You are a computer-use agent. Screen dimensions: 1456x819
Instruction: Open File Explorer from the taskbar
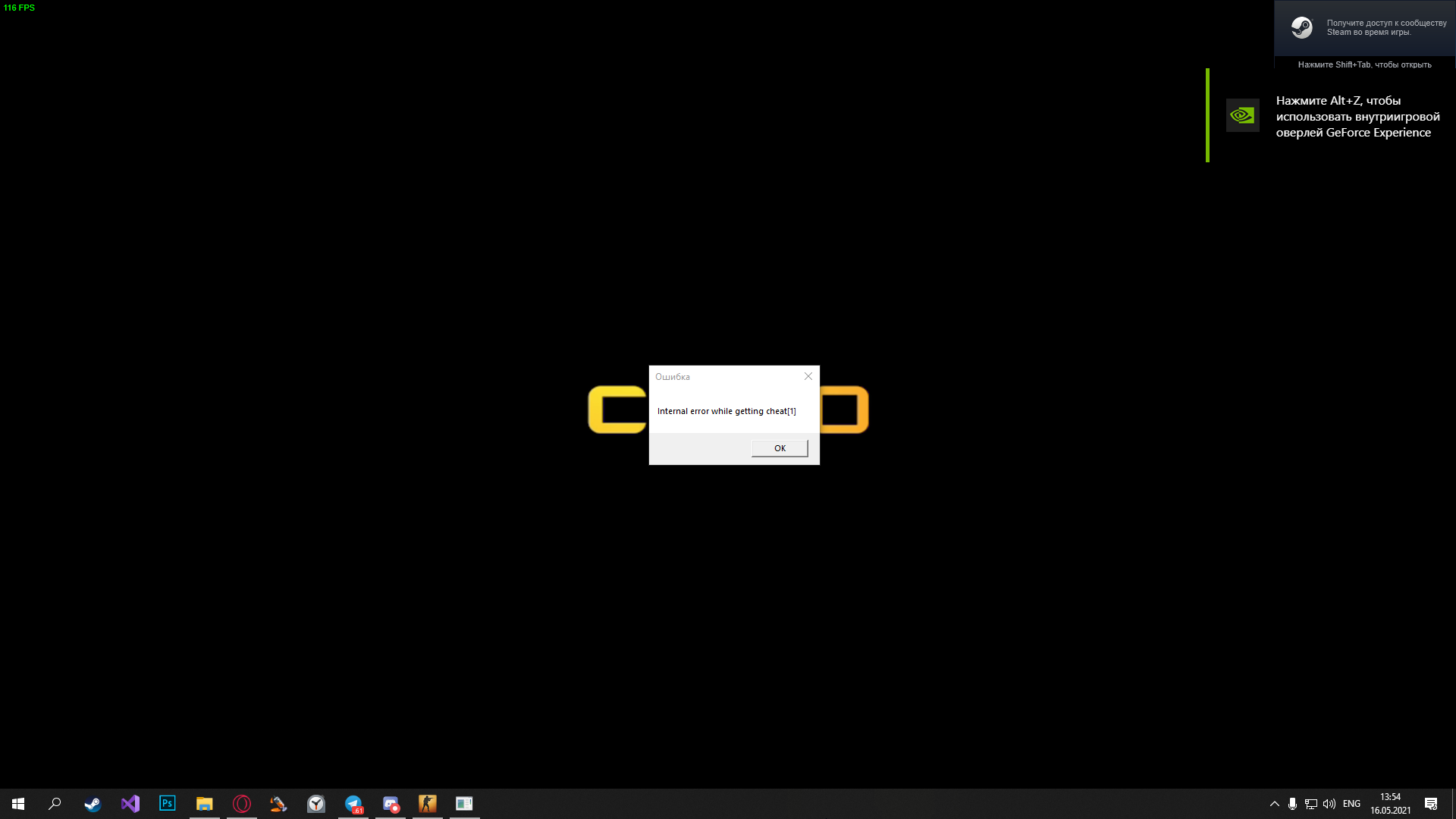[204, 804]
